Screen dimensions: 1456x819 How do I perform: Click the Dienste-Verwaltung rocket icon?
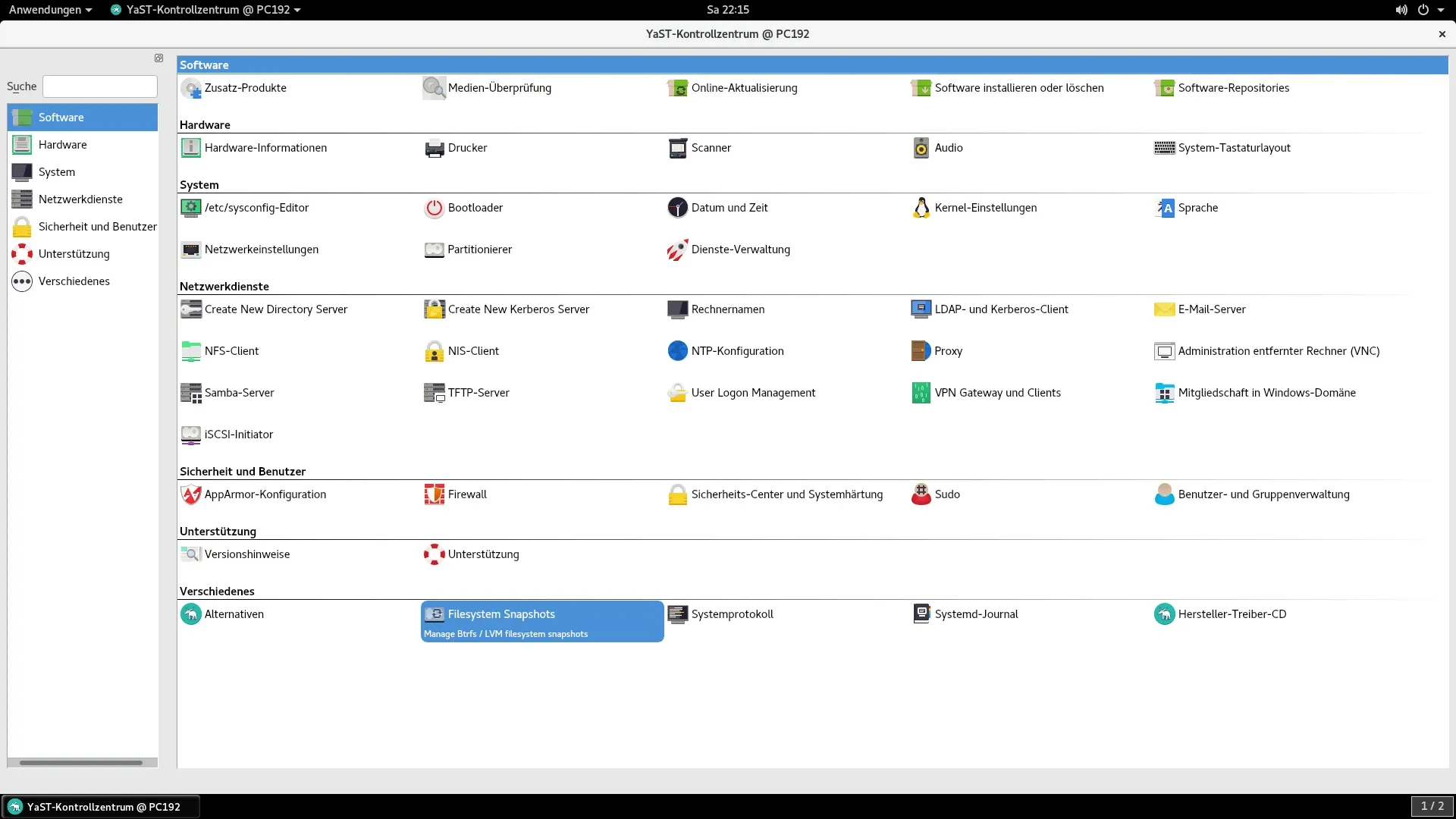click(x=678, y=249)
